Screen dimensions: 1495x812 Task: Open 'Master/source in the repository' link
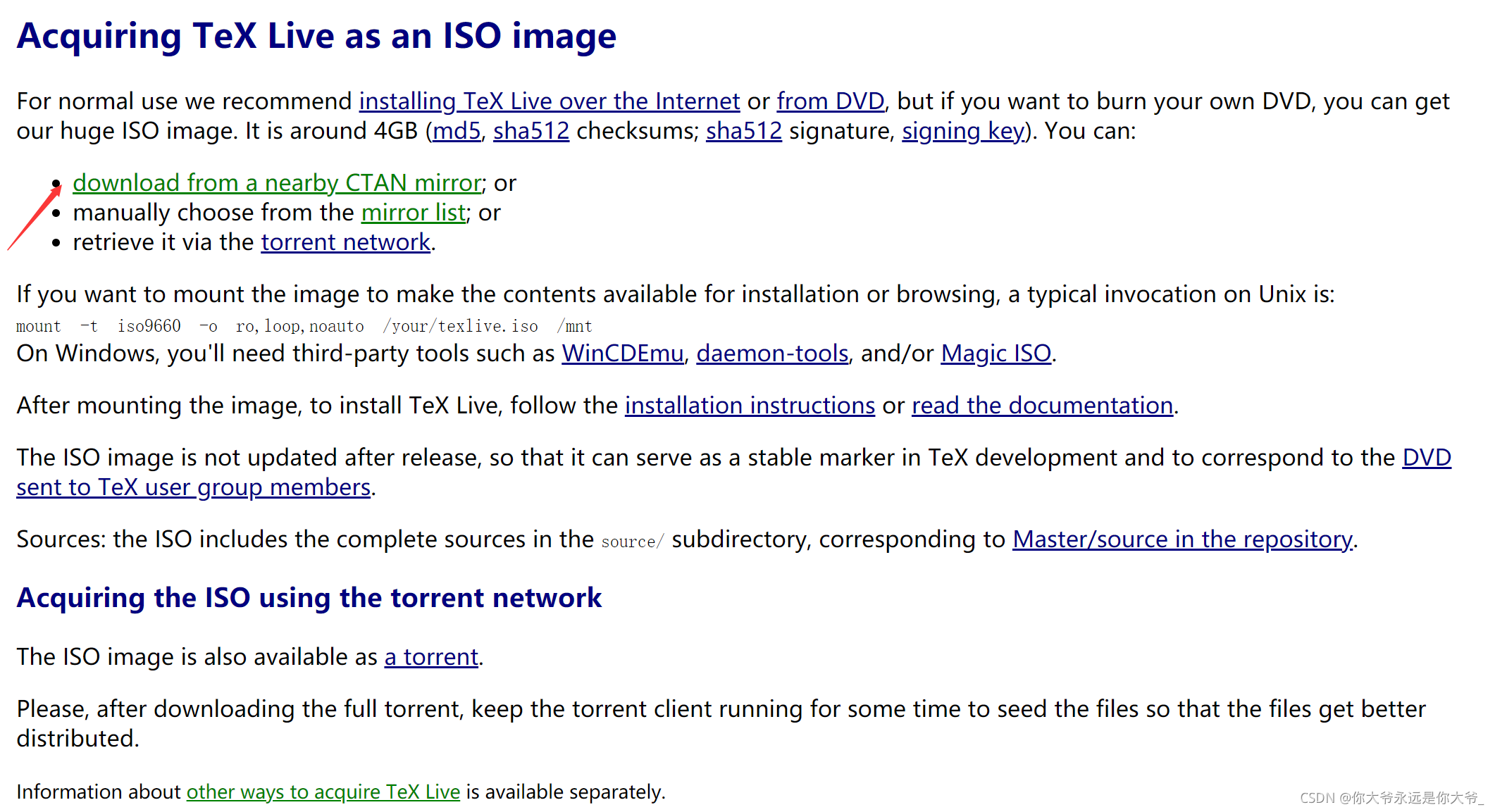coord(1181,539)
